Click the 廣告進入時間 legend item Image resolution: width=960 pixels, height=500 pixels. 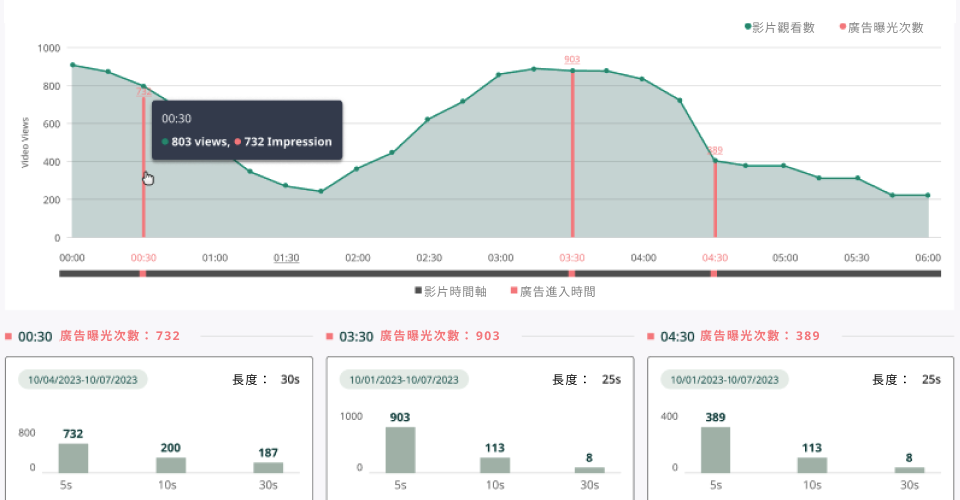(x=553, y=292)
